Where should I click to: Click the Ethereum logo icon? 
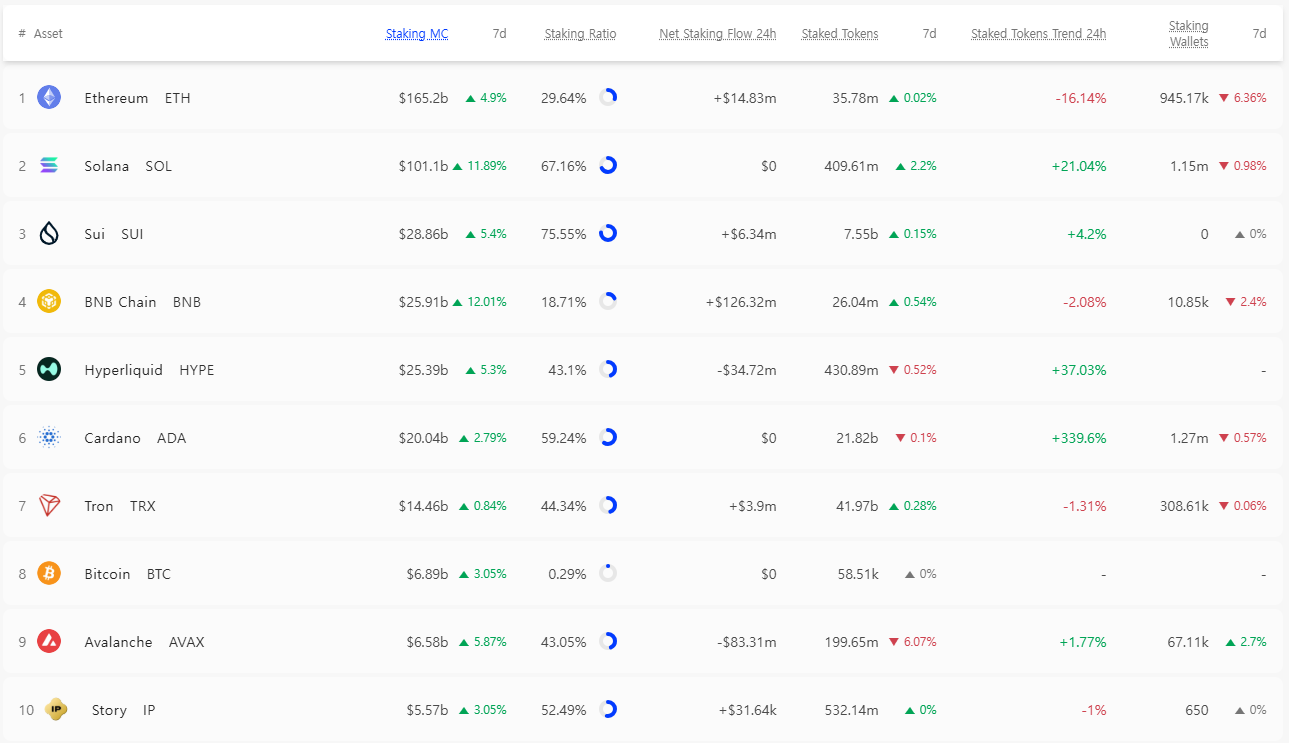[x=49, y=97]
